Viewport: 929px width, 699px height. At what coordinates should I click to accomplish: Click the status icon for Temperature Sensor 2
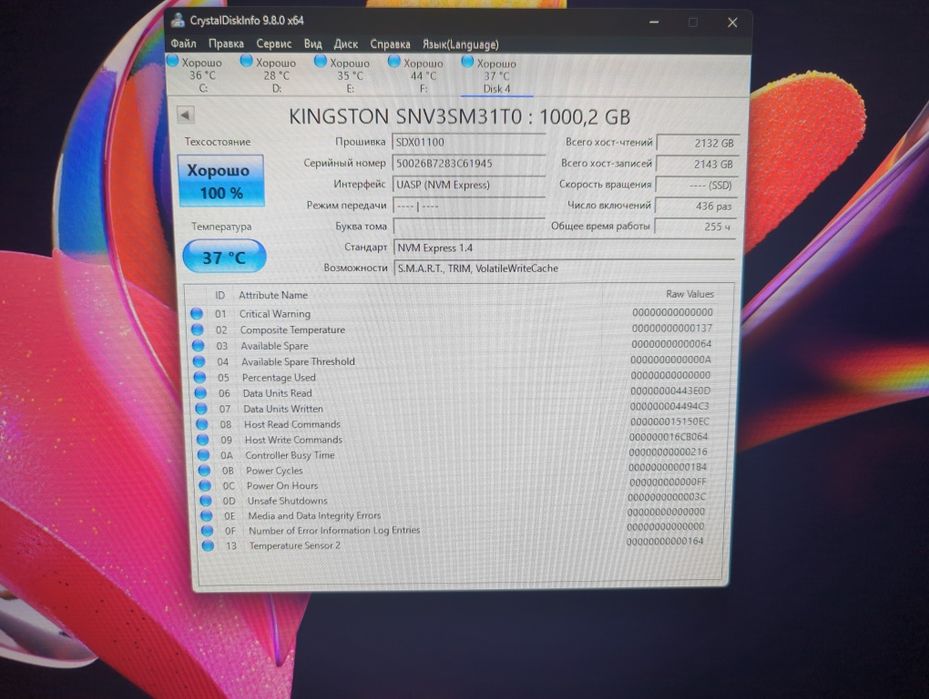208,546
